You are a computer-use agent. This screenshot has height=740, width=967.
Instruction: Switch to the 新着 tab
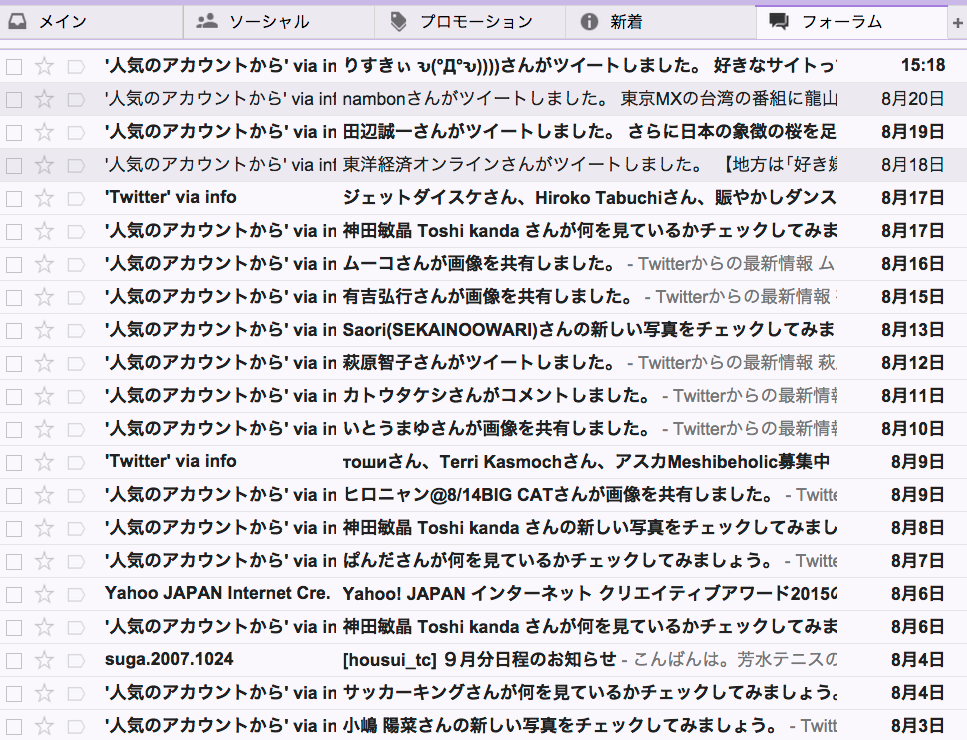click(660, 22)
